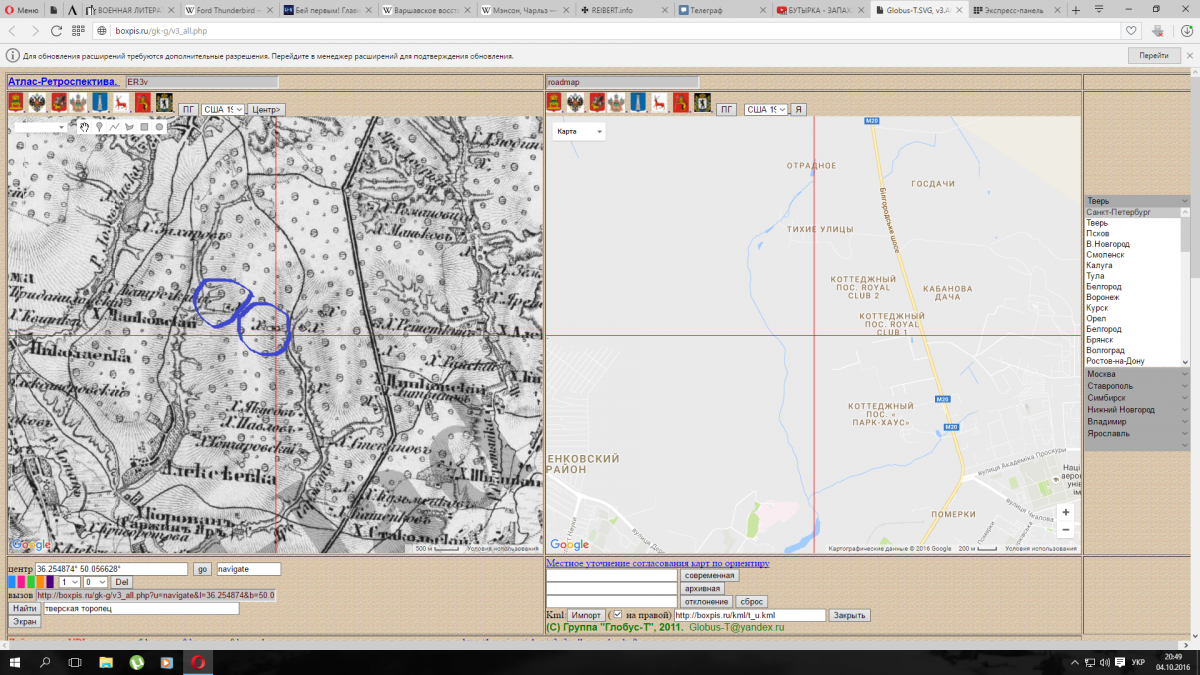Viewport: 1200px width, 675px height.
Task: Zoom in on the right roadmap
Action: (x=1066, y=513)
